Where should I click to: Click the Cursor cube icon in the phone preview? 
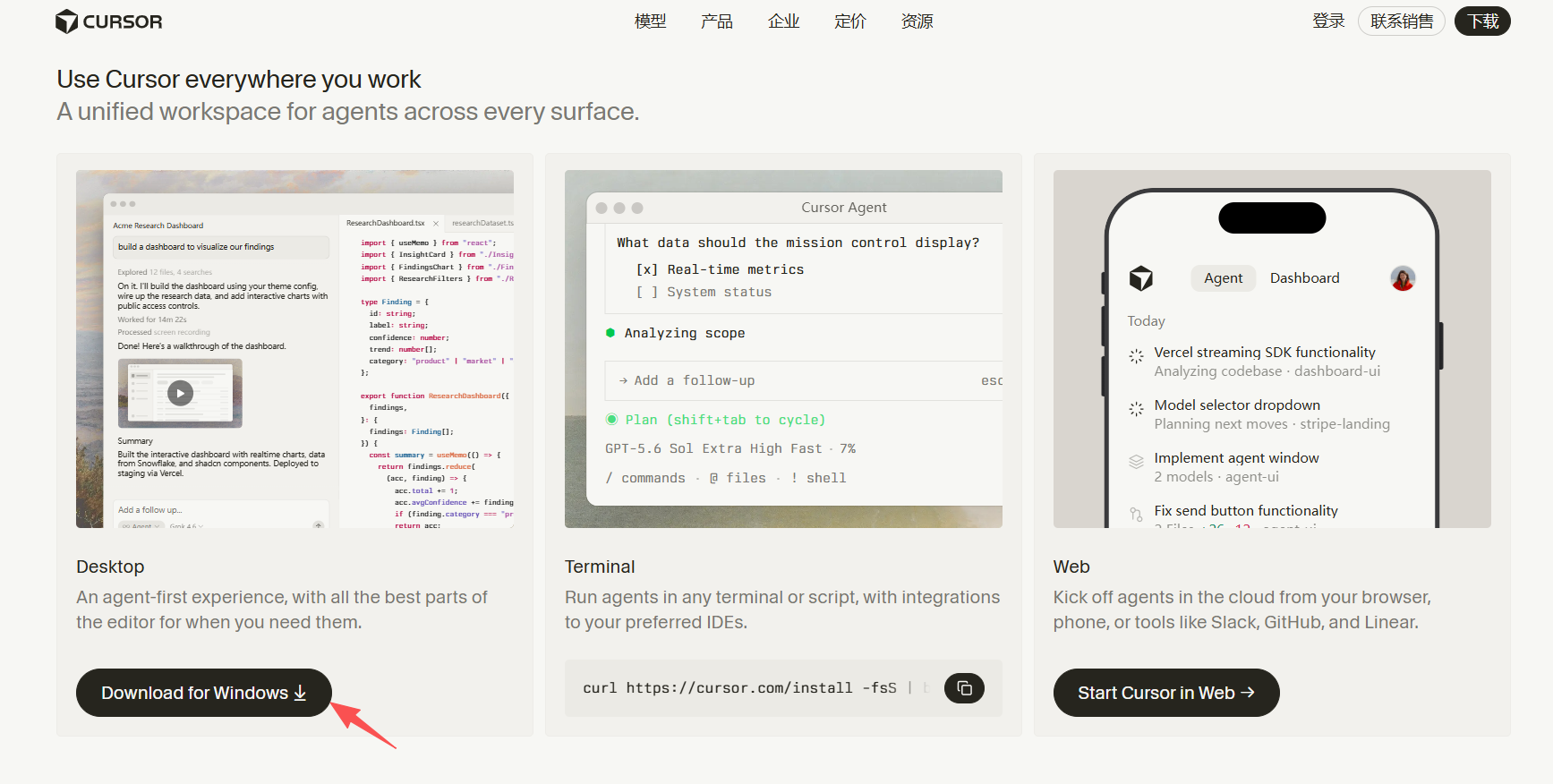pyautogui.click(x=1141, y=278)
